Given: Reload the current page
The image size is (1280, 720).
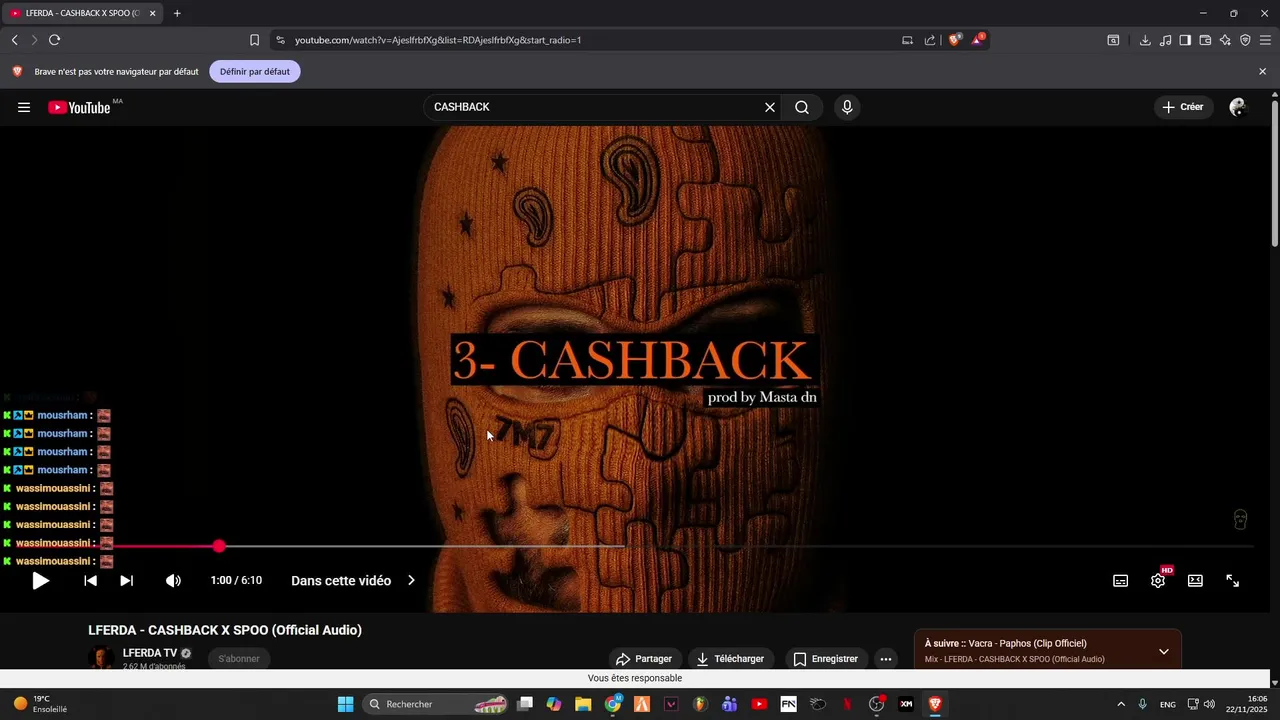Looking at the screenshot, I should [54, 40].
